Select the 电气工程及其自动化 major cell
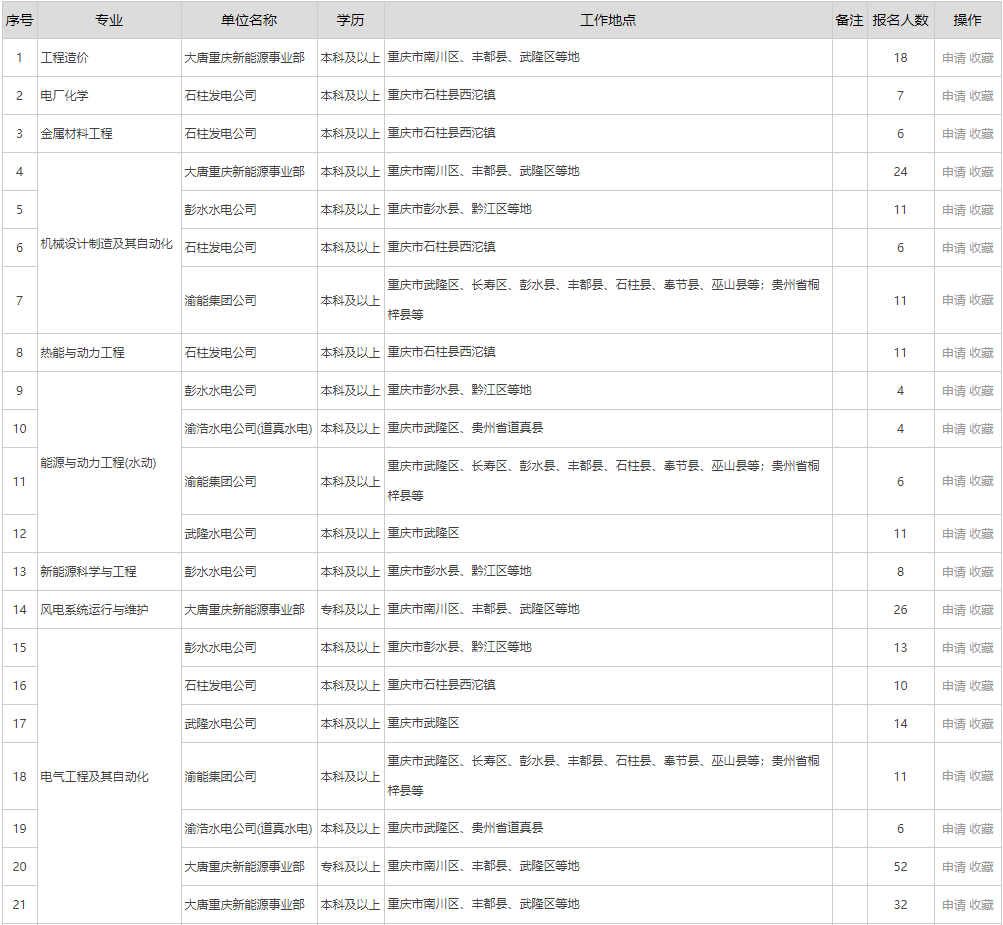This screenshot has width=1003, height=925. pyautogui.click(x=94, y=777)
